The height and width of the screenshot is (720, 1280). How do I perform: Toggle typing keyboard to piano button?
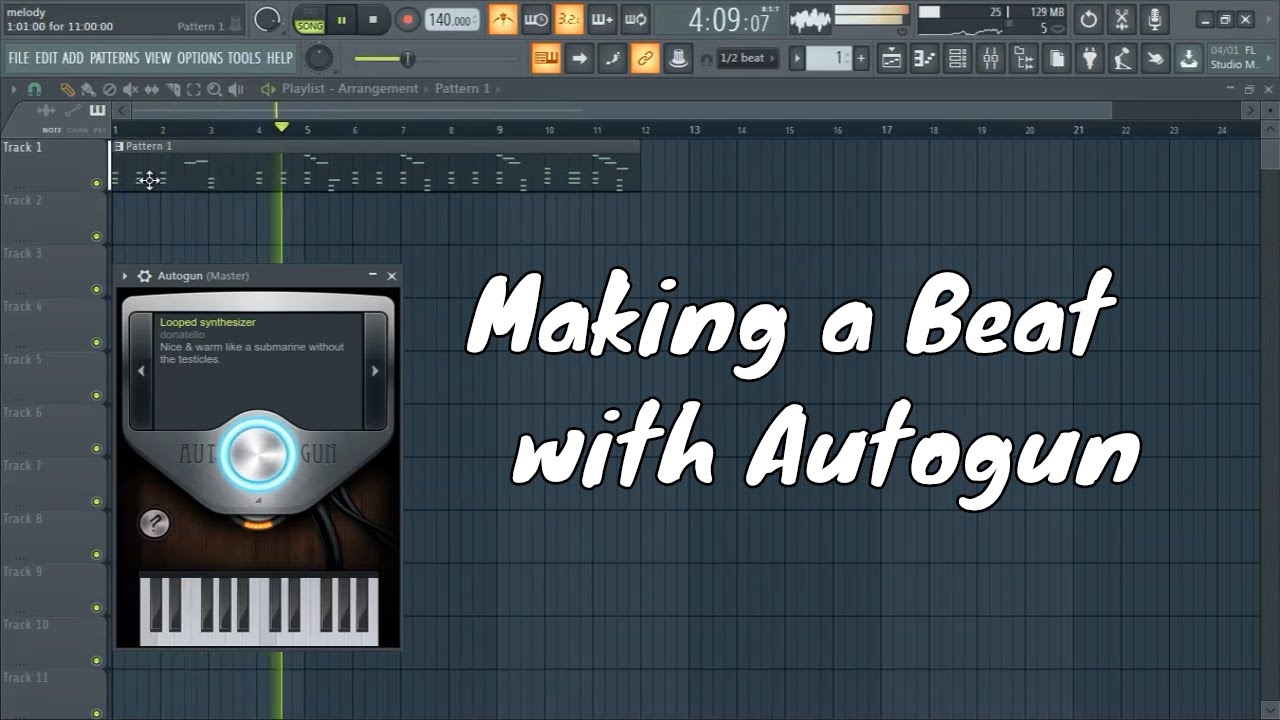tap(546, 59)
